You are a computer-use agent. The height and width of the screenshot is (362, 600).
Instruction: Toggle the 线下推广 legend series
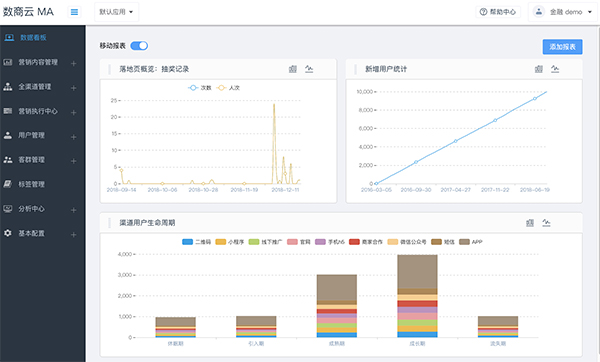click(265, 242)
